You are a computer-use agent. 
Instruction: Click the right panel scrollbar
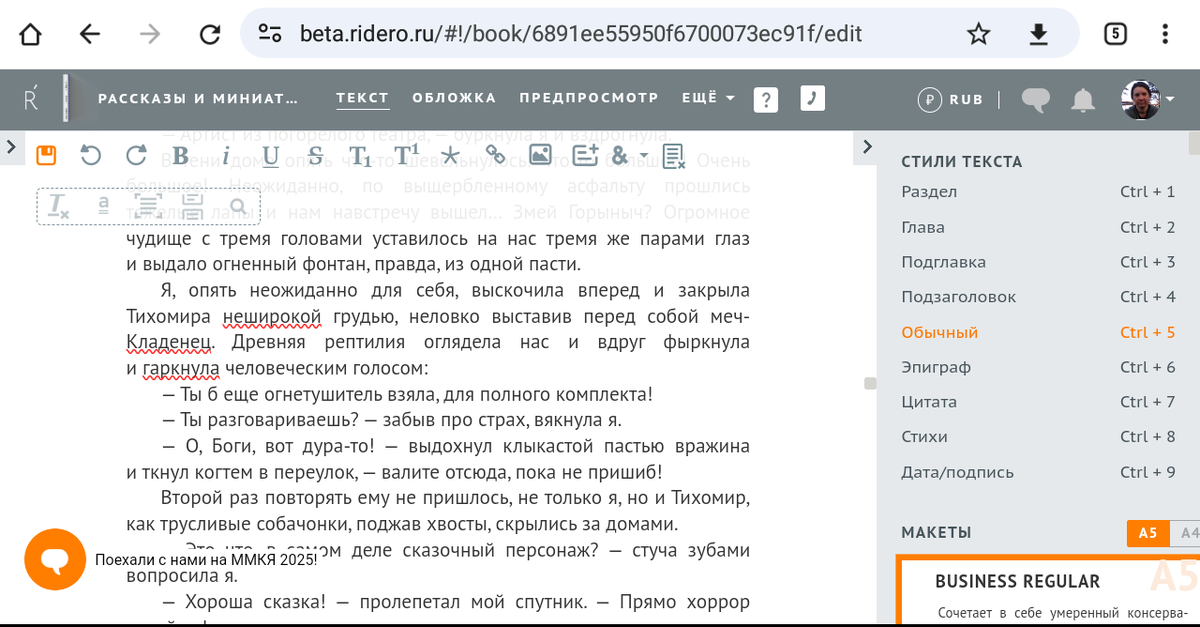pos(1194,143)
